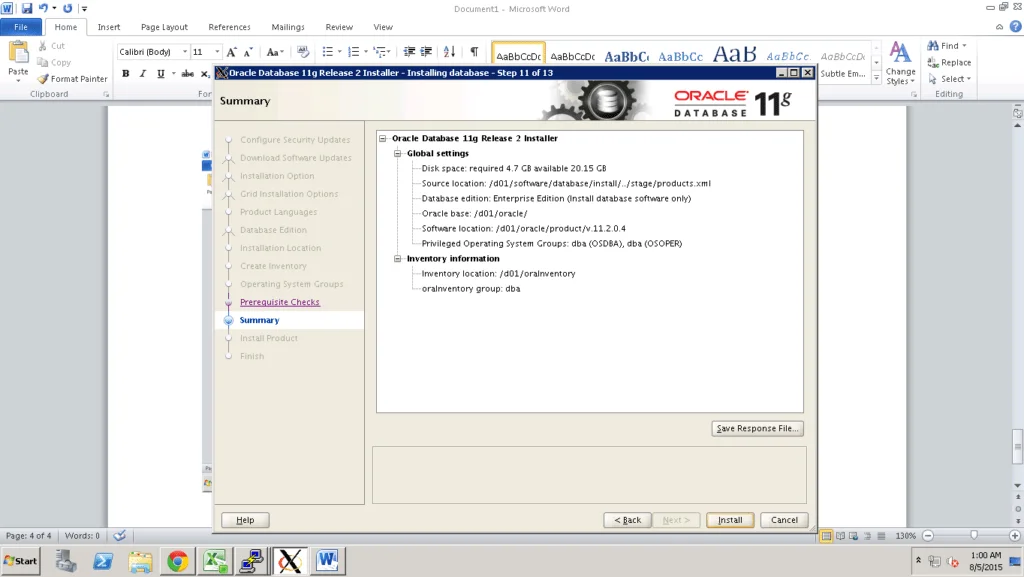Open the font size dropdown

pos(217,52)
